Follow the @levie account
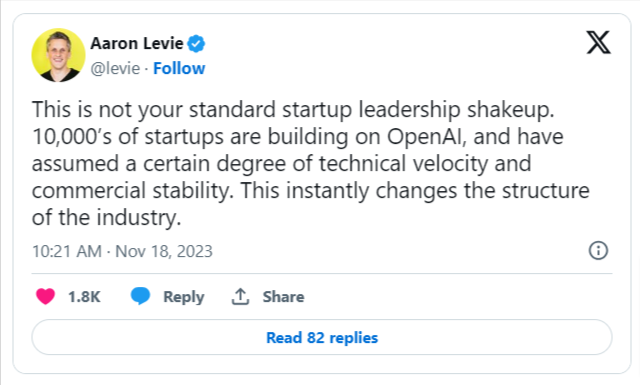The width and height of the screenshot is (640, 385). point(179,69)
